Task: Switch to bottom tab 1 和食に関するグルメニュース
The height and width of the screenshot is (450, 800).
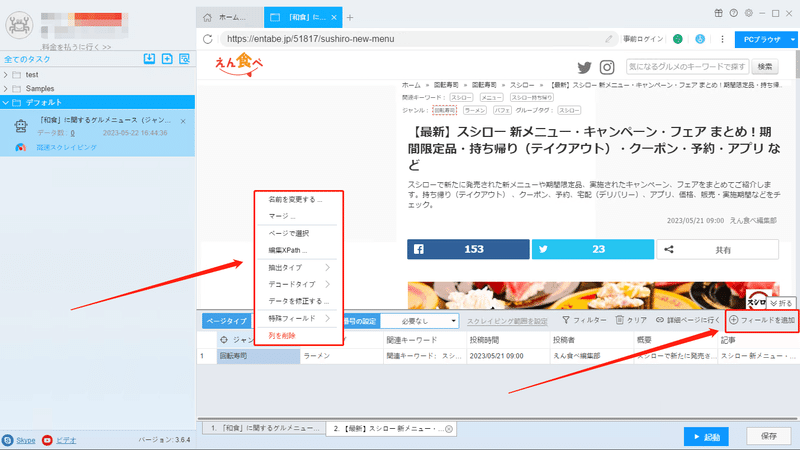Action: (264, 429)
